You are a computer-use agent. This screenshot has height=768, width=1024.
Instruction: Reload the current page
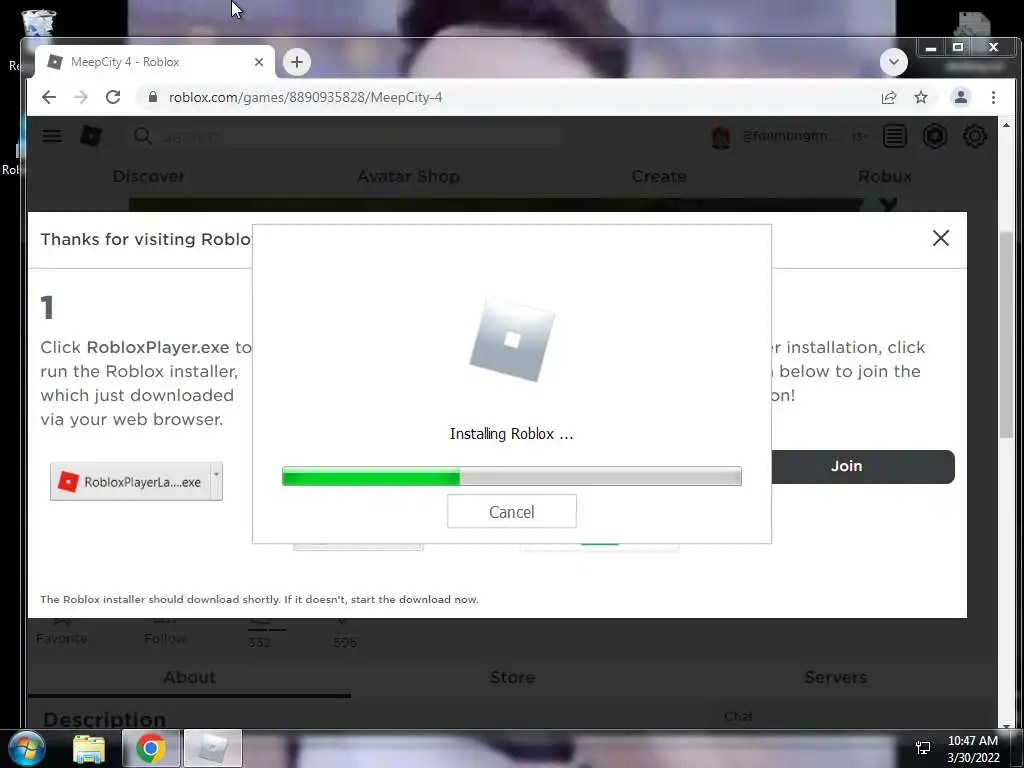tap(113, 97)
